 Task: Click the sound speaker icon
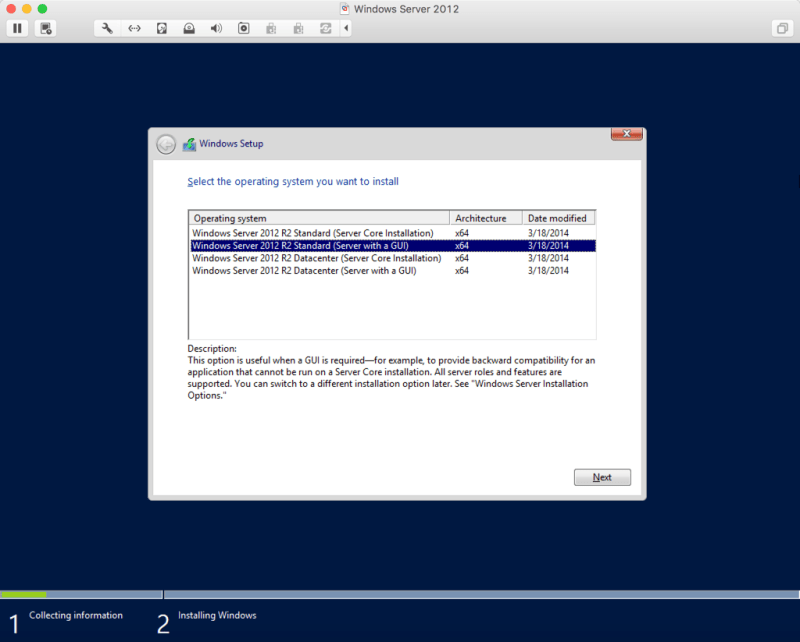coord(216,28)
